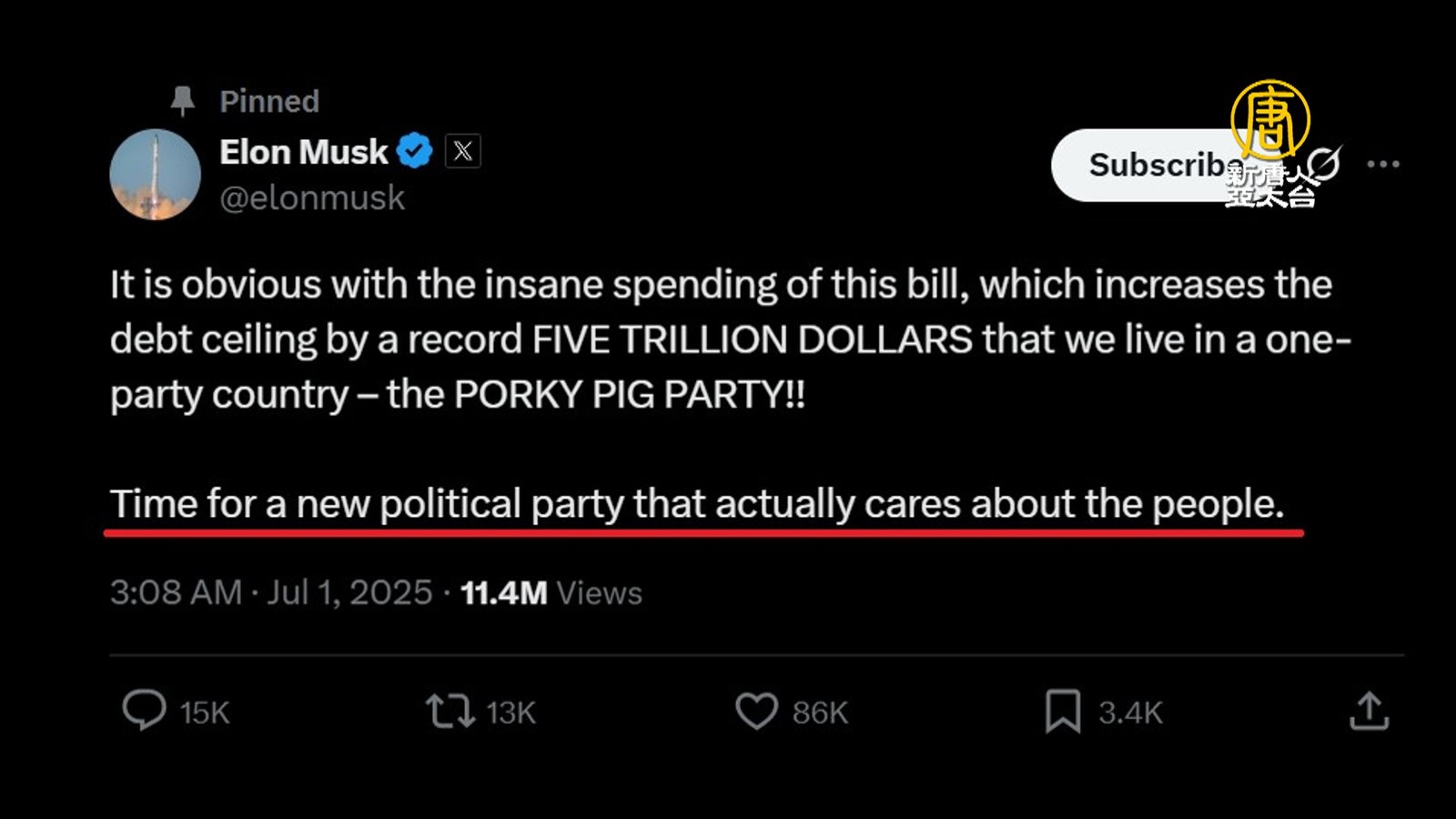Click the Grok icon beside Subscribe
Screen dimensions: 1456x819
point(1325,164)
